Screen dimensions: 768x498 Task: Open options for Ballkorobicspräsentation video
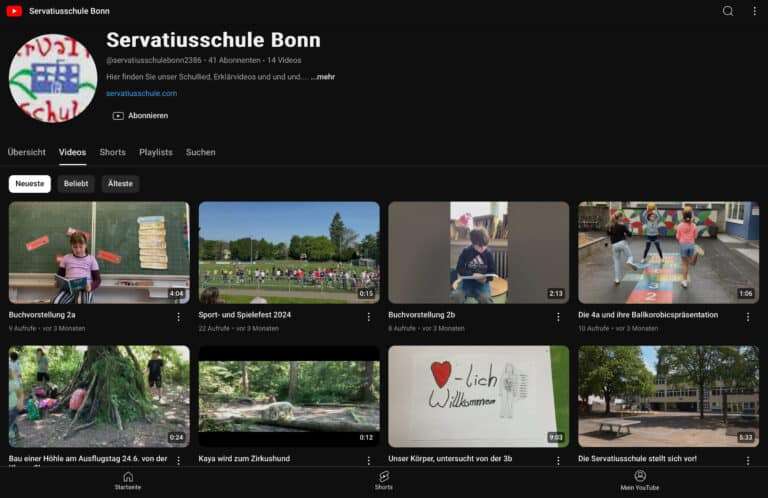coord(748,317)
